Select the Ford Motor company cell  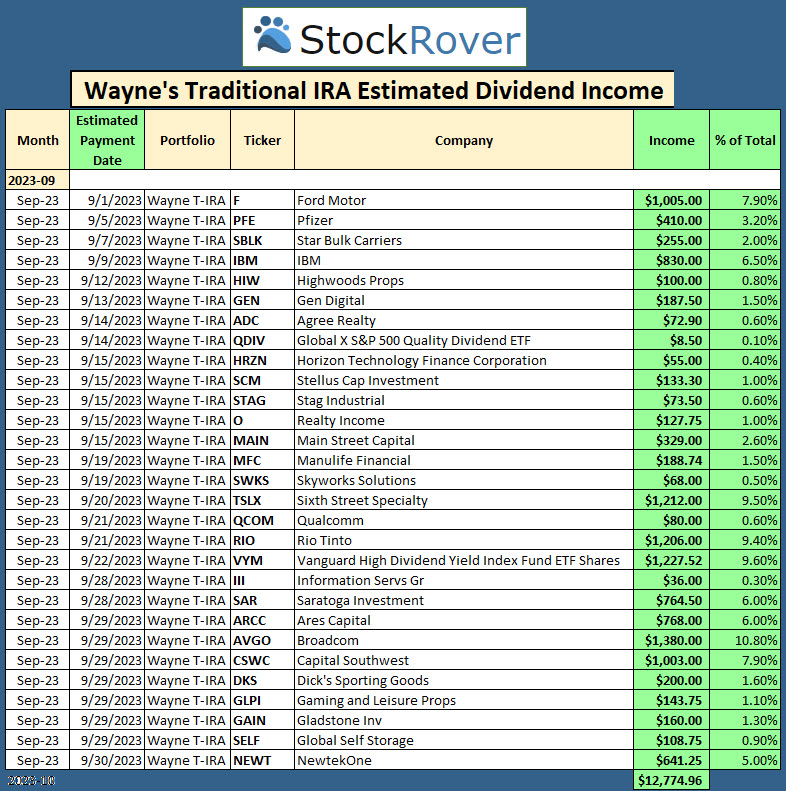point(332,200)
